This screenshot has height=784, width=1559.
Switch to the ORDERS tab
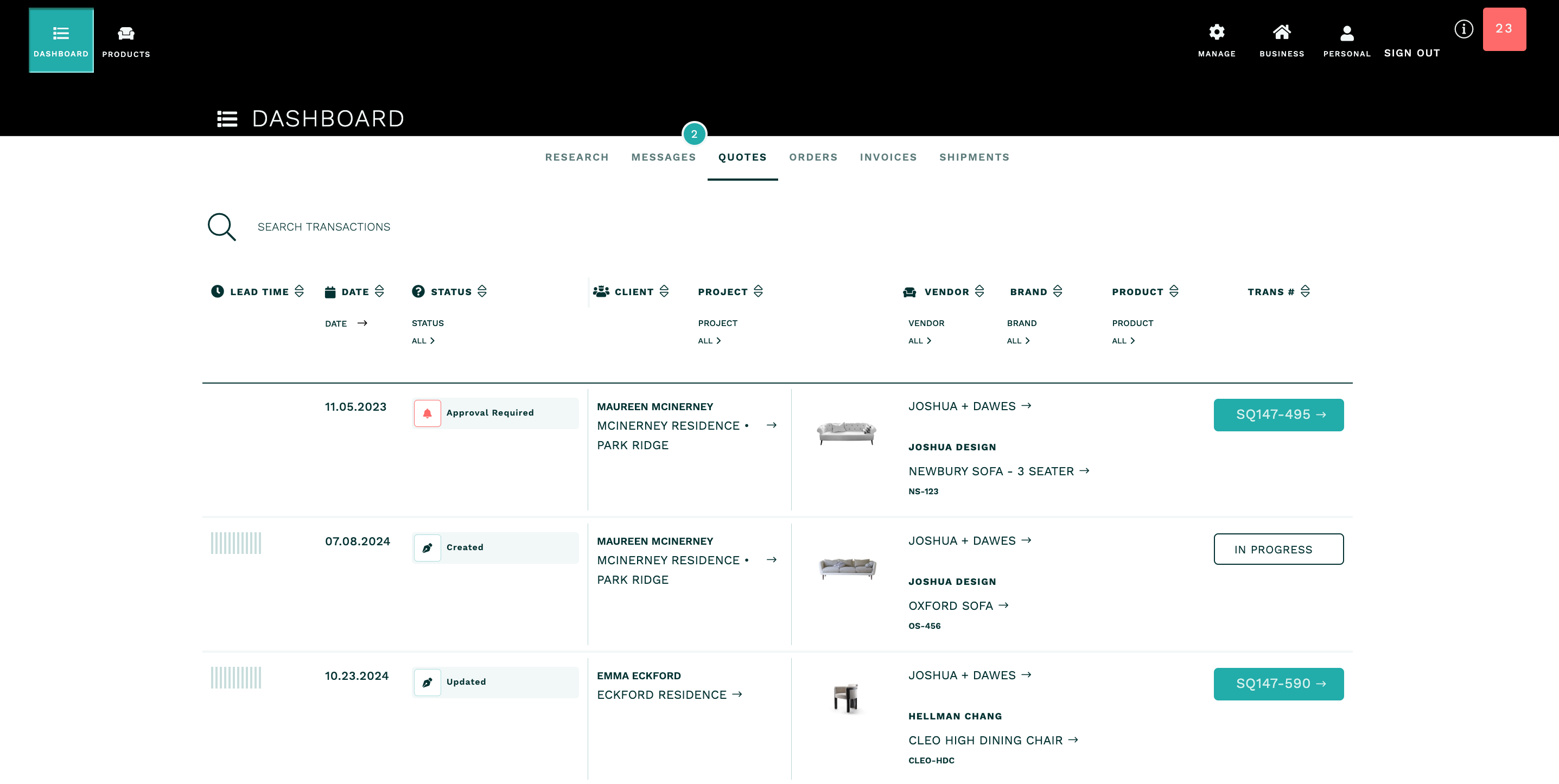pos(813,157)
